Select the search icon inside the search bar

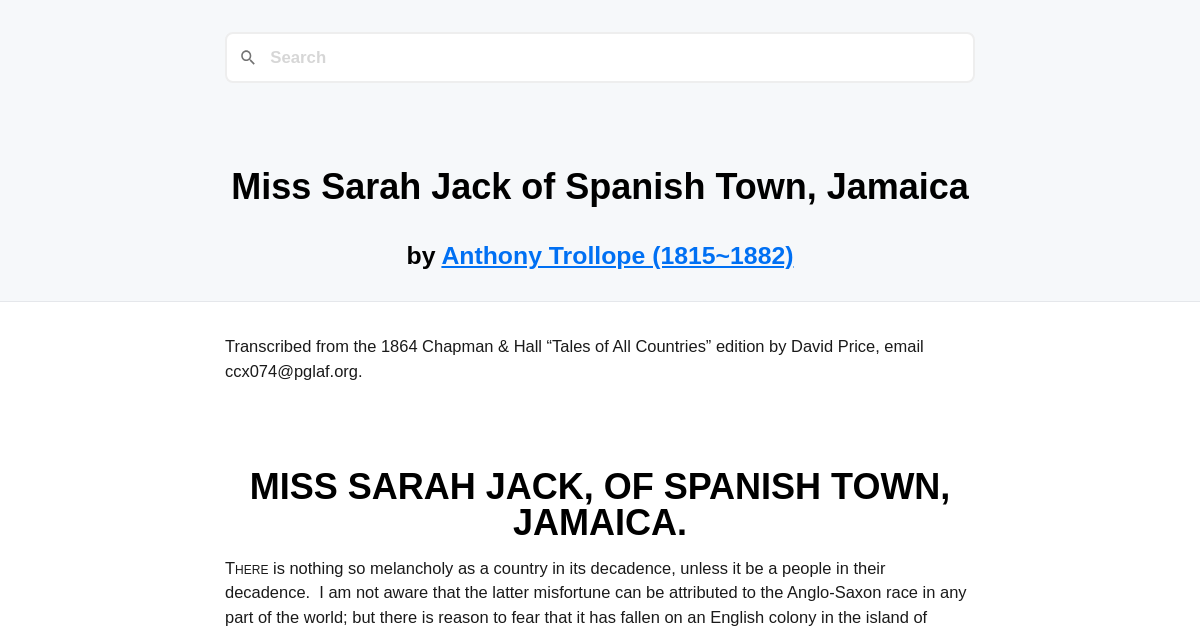(x=248, y=57)
